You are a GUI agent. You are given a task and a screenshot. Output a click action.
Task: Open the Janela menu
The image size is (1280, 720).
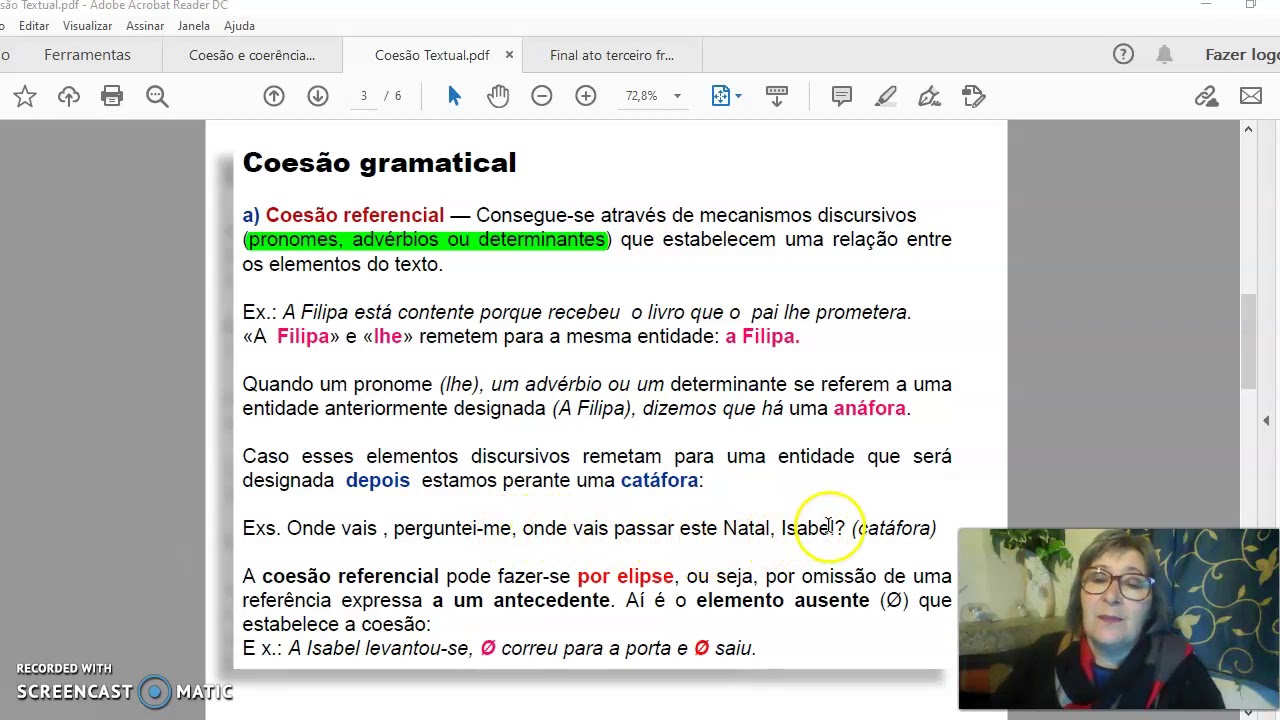point(194,26)
